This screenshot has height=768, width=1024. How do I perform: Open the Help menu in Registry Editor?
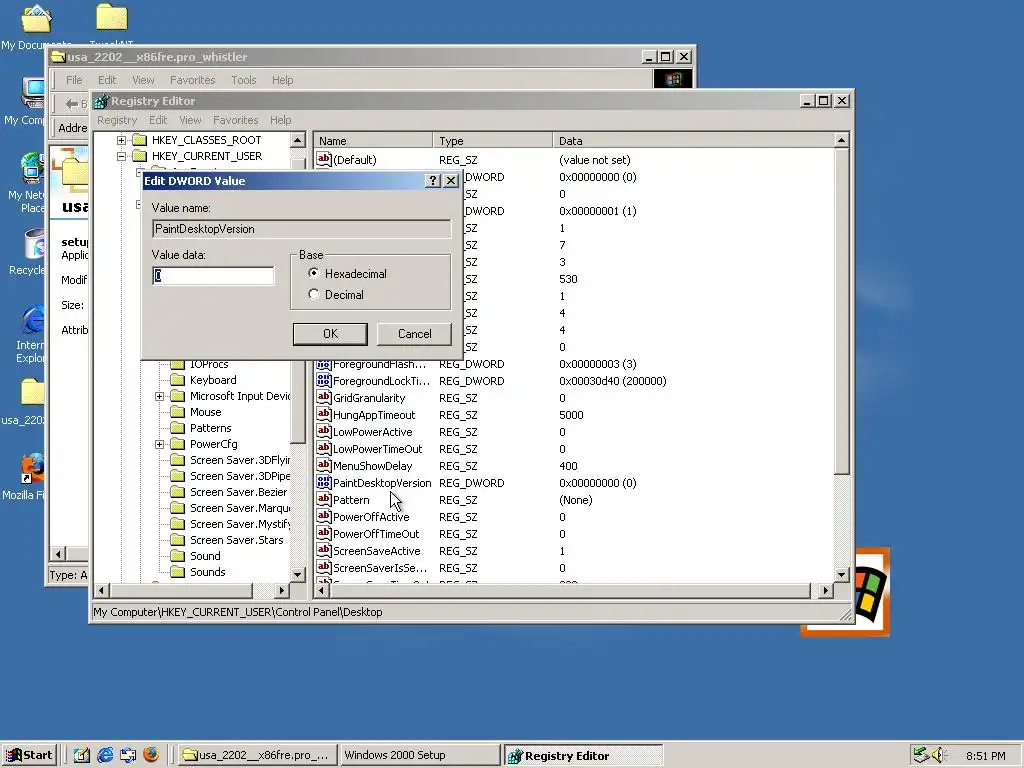(280, 120)
